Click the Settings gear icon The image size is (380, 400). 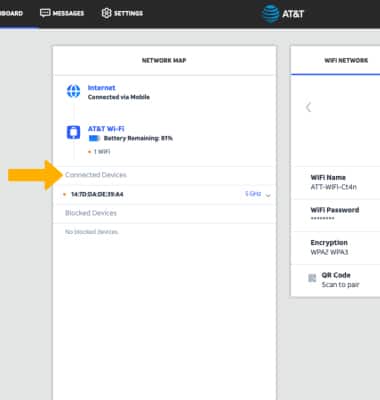(x=106, y=13)
